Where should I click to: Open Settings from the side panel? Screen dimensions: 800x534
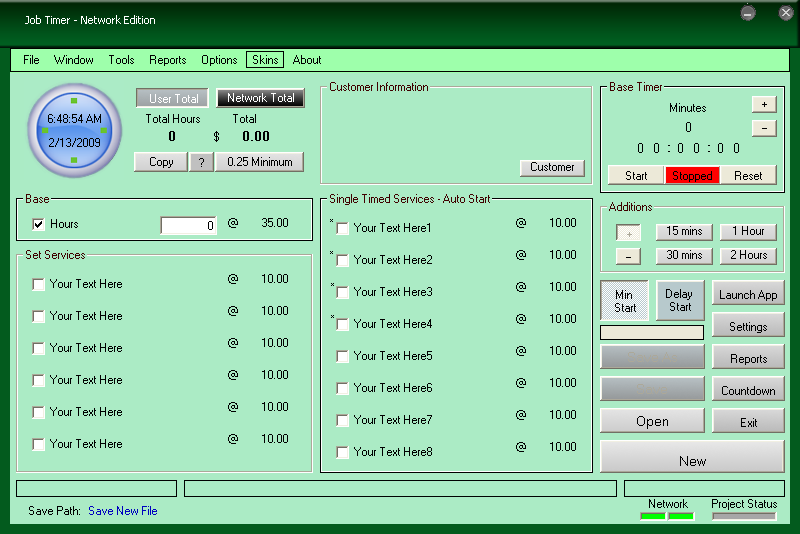tap(748, 326)
